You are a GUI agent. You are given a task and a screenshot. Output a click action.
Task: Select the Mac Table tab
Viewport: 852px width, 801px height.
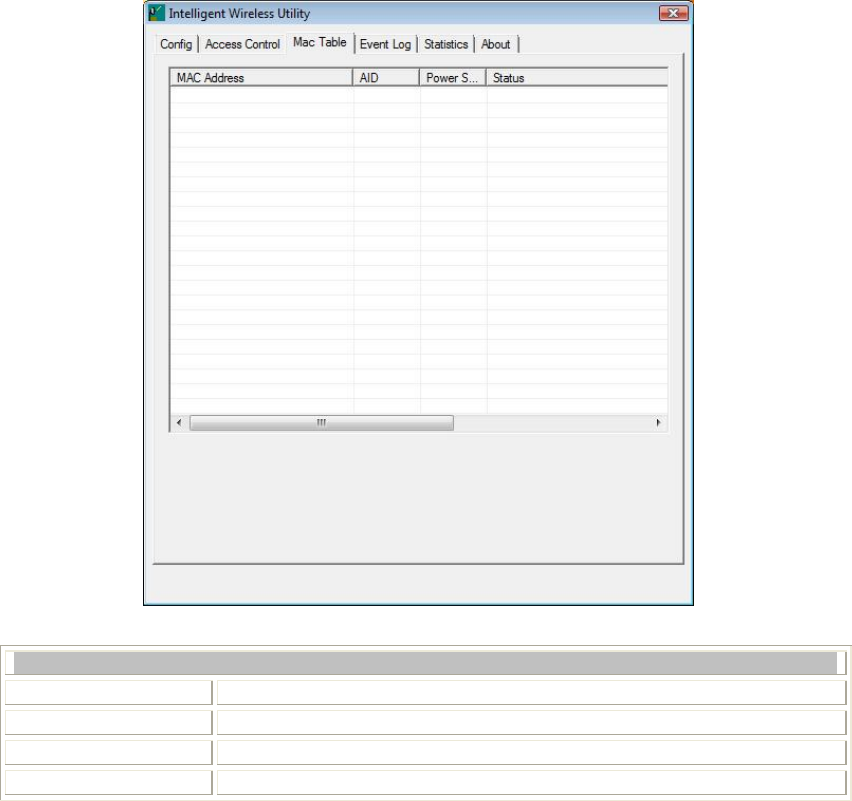point(320,42)
